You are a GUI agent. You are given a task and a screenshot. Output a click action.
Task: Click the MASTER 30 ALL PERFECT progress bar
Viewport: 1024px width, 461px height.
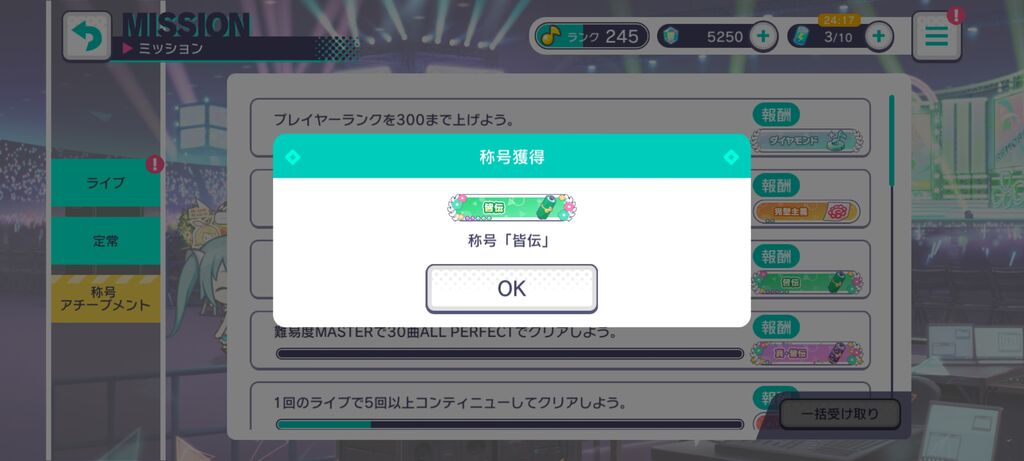510,354
